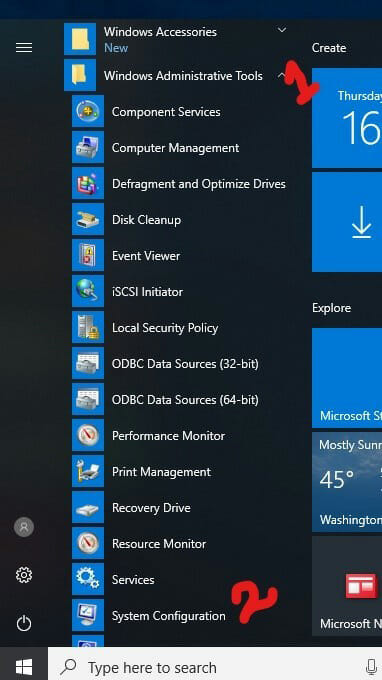Click the Performance Monitor icon
This screenshot has width=382, height=680.
[x=88, y=435]
